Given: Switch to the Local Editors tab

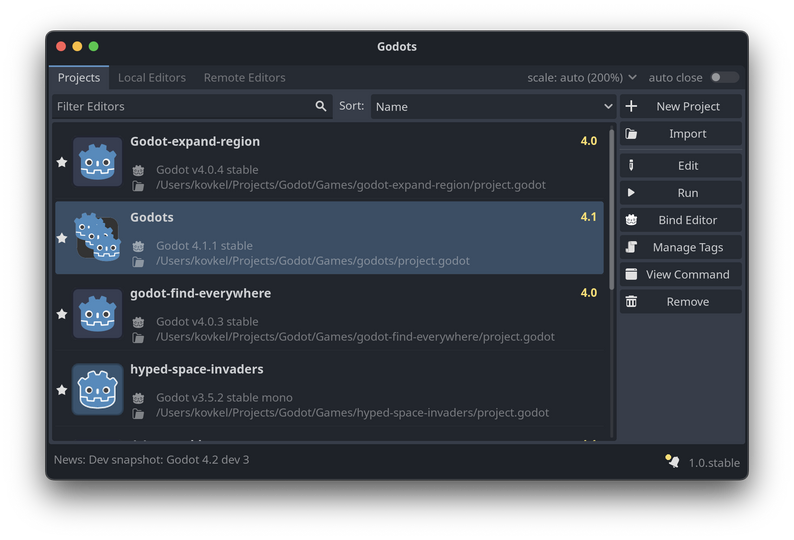Looking at the screenshot, I should pos(151,78).
